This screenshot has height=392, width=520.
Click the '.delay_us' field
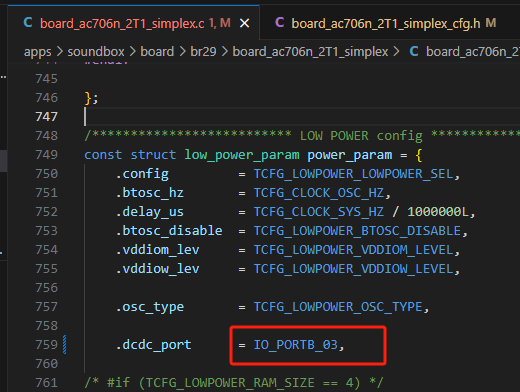pos(150,212)
